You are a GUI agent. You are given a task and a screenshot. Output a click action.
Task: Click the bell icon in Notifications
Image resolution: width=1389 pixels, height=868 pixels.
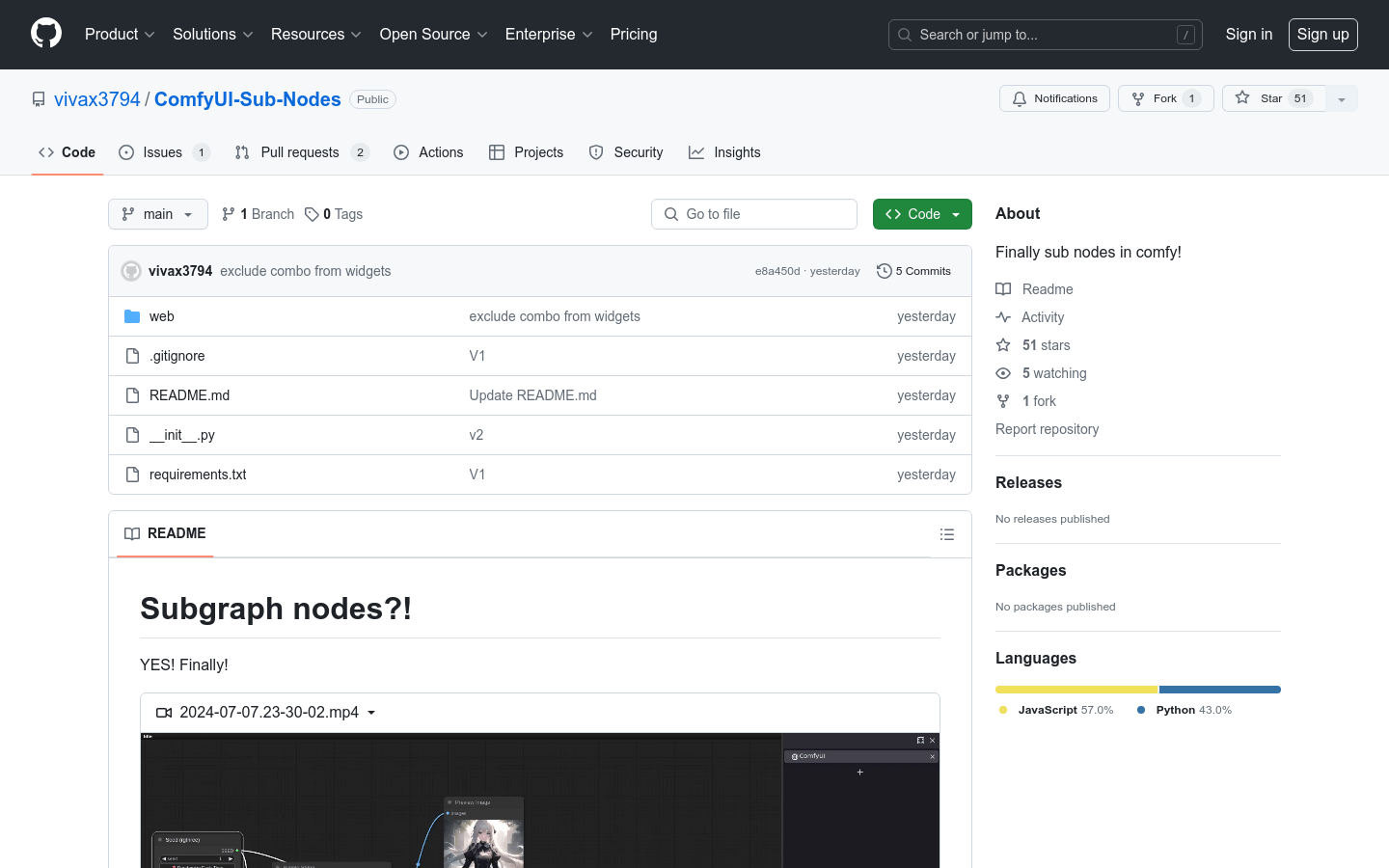pyautogui.click(x=1020, y=98)
